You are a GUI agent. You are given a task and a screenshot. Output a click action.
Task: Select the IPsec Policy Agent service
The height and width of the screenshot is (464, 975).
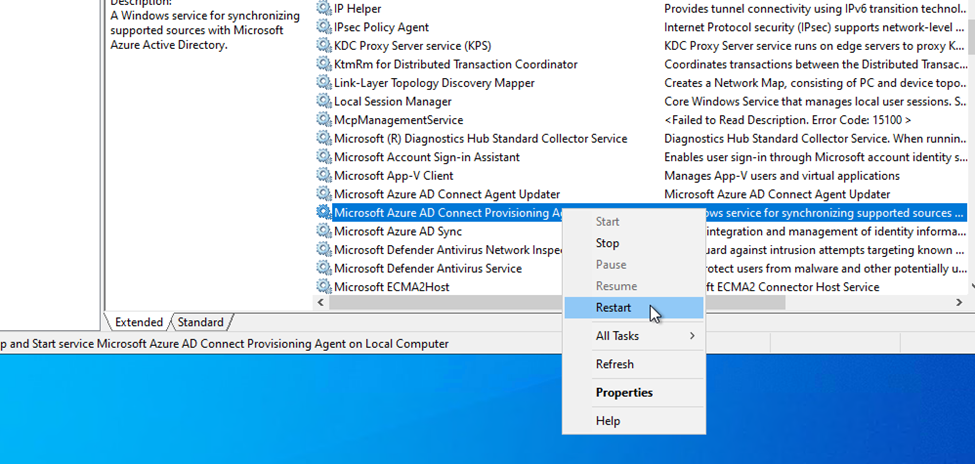click(x=381, y=27)
